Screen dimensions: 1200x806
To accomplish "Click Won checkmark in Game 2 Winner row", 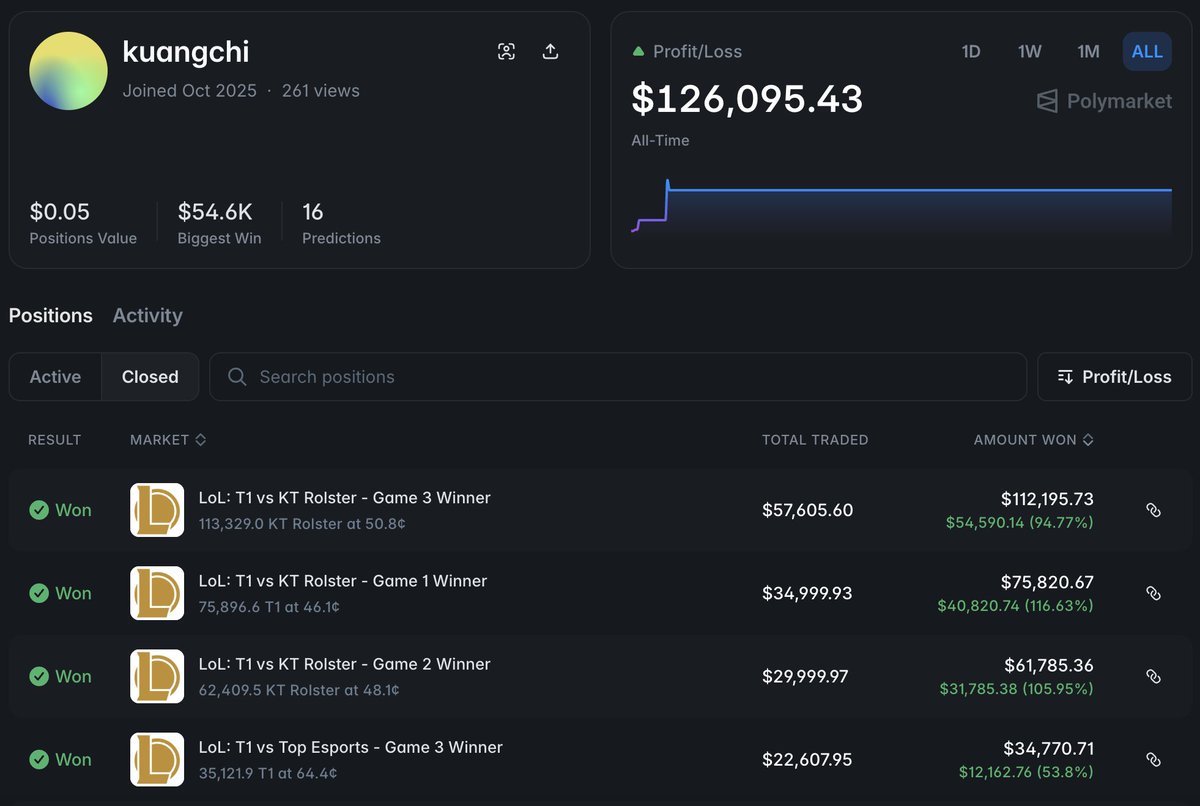I will point(39,676).
